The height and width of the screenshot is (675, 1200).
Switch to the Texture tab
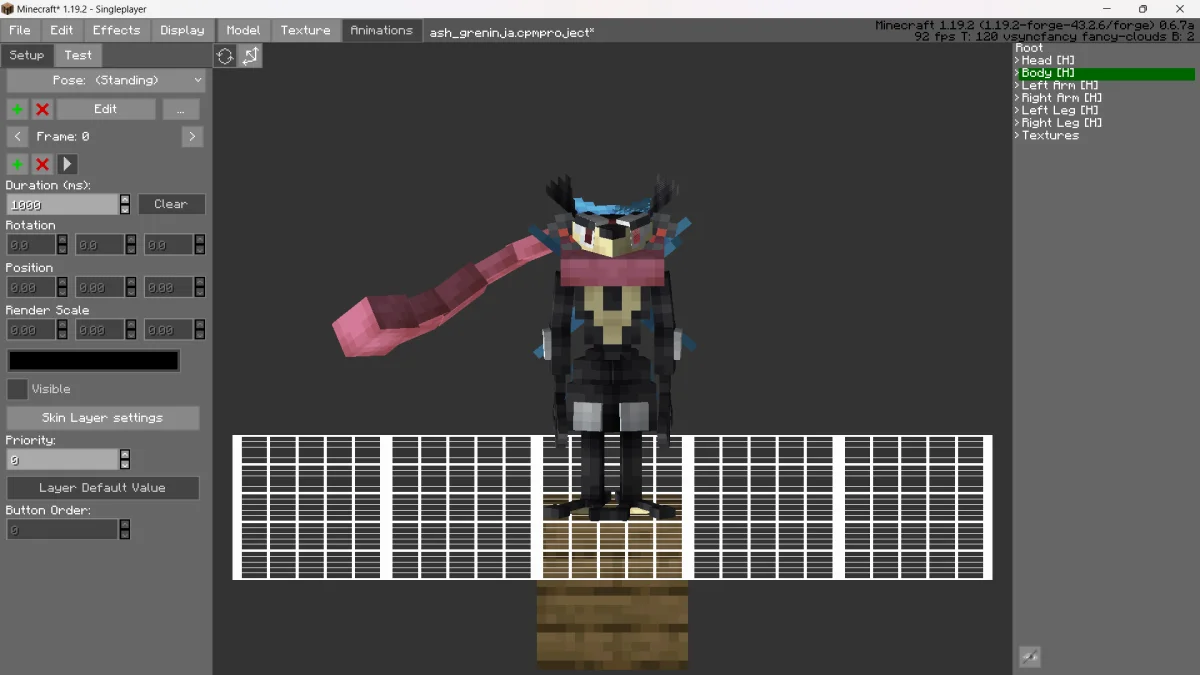tap(306, 30)
